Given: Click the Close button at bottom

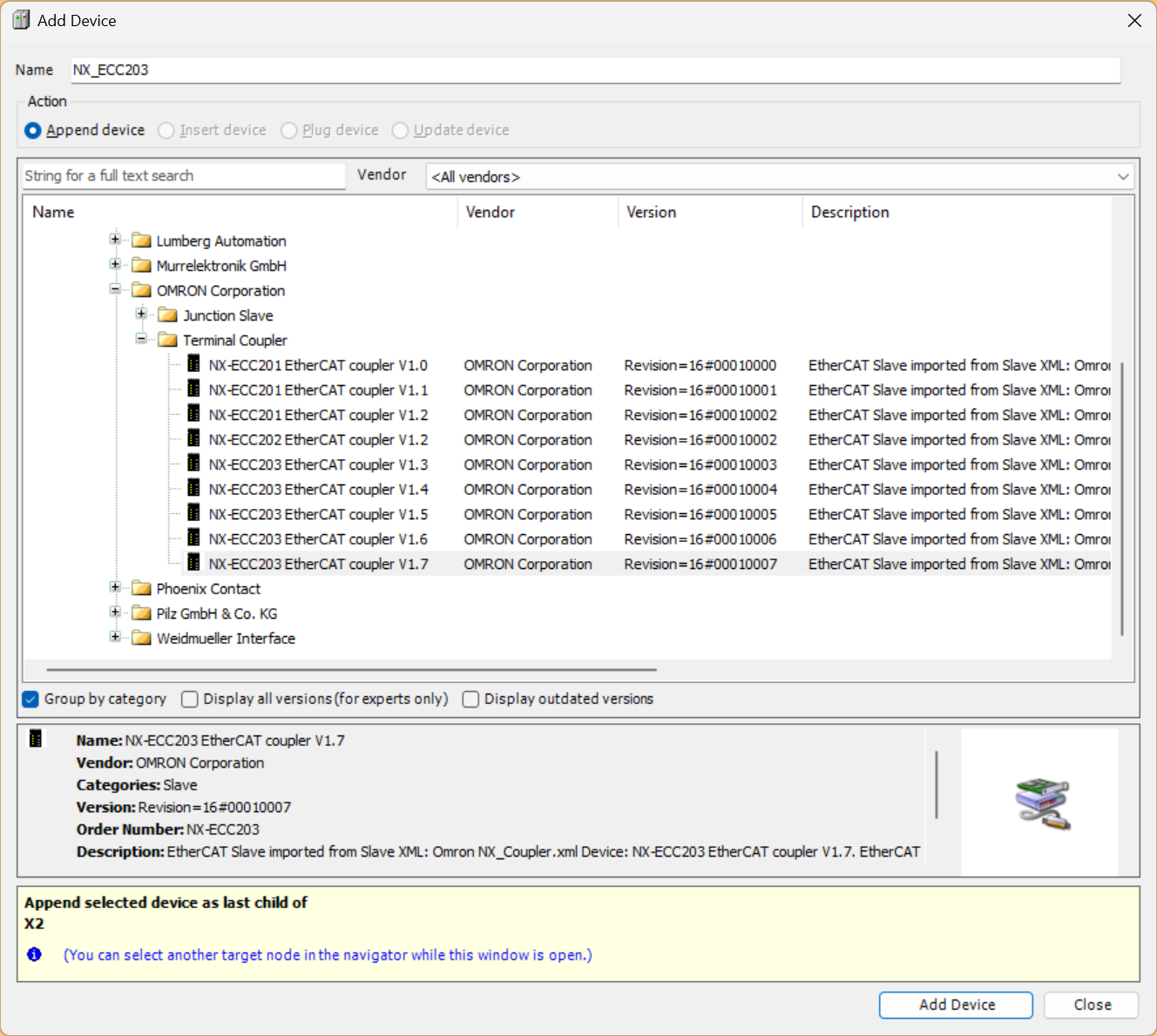Looking at the screenshot, I should 1092,1005.
